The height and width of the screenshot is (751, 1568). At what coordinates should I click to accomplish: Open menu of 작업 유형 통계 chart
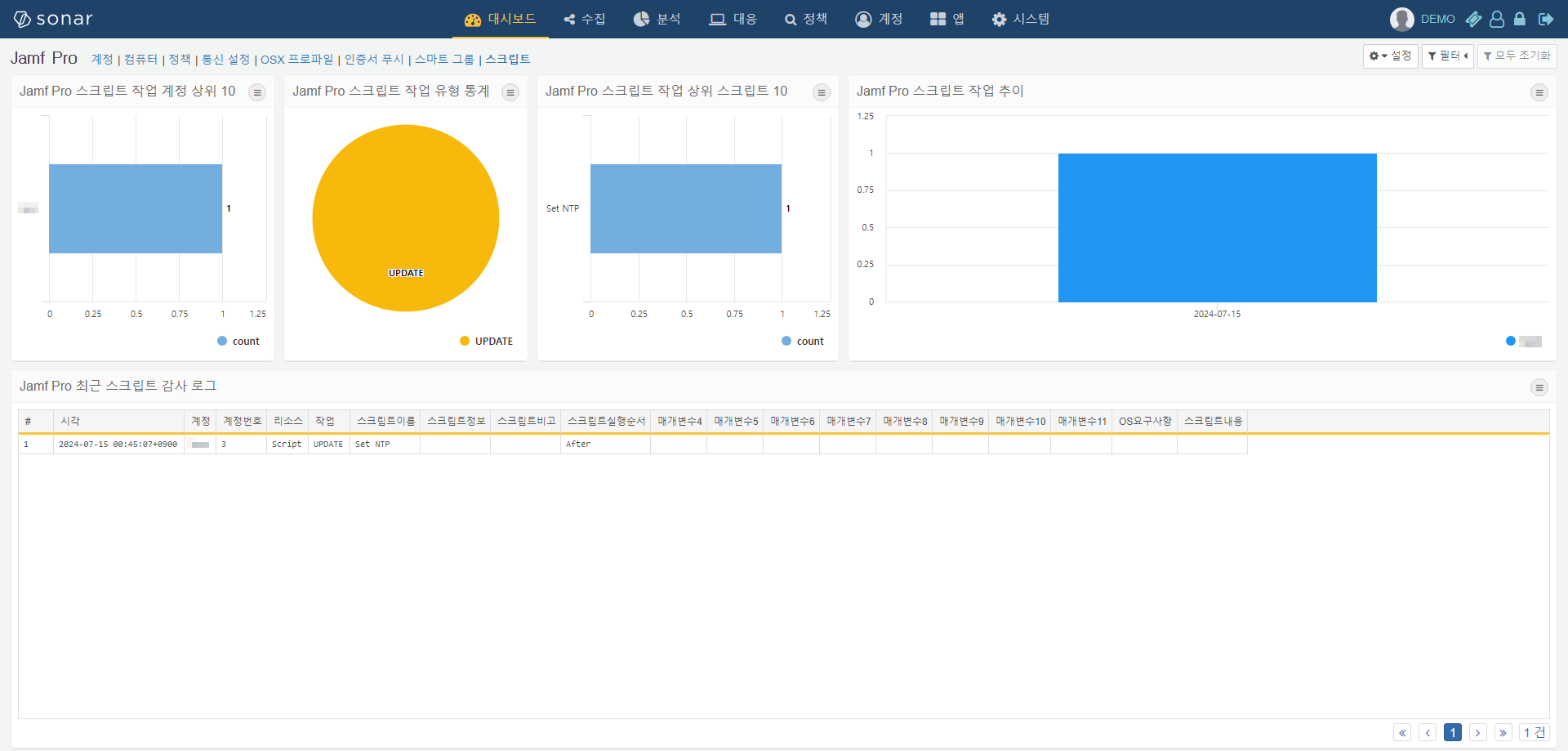pyautogui.click(x=510, y=92)
